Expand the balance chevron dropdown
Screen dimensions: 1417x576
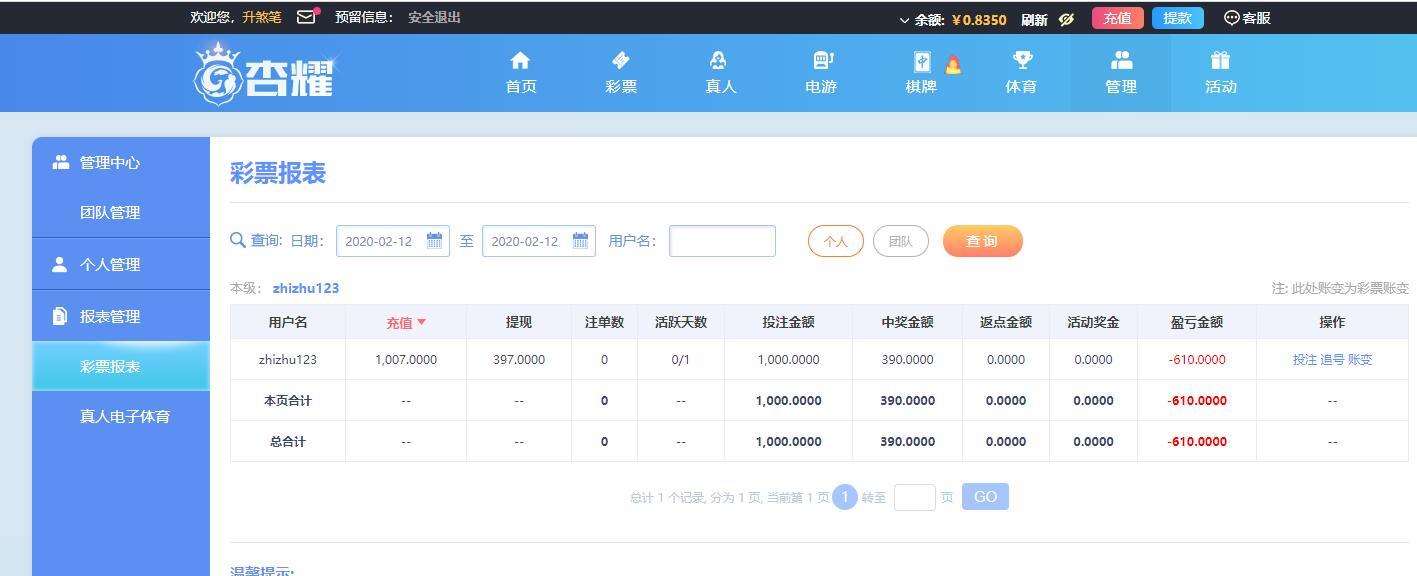[904, 20]
